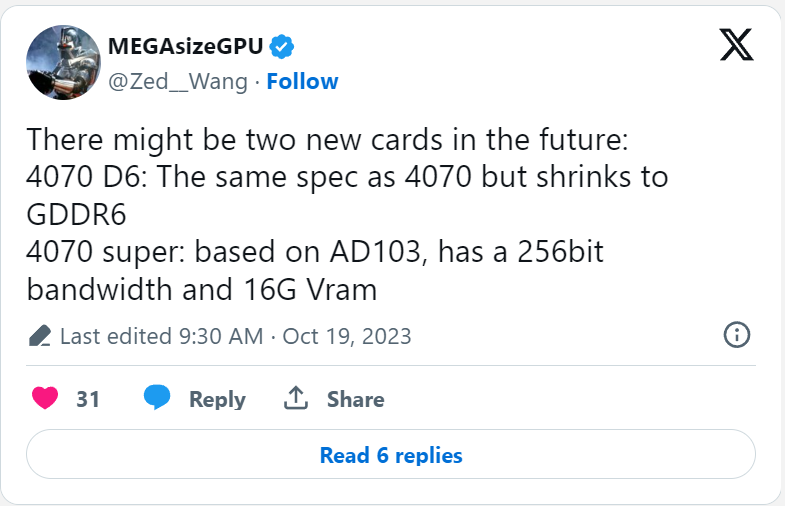
Task: Click the first tweet line about two new cards
Action: pyautogui.click(x=327, y=139)
